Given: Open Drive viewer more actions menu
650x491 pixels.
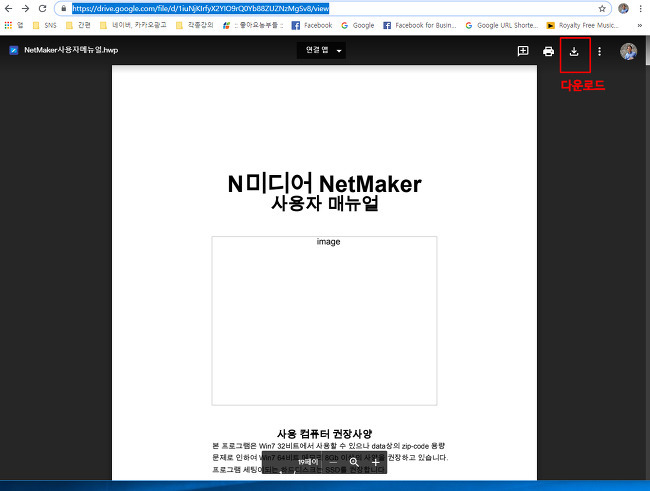Looking at the screenshot, I should (599, 51).
